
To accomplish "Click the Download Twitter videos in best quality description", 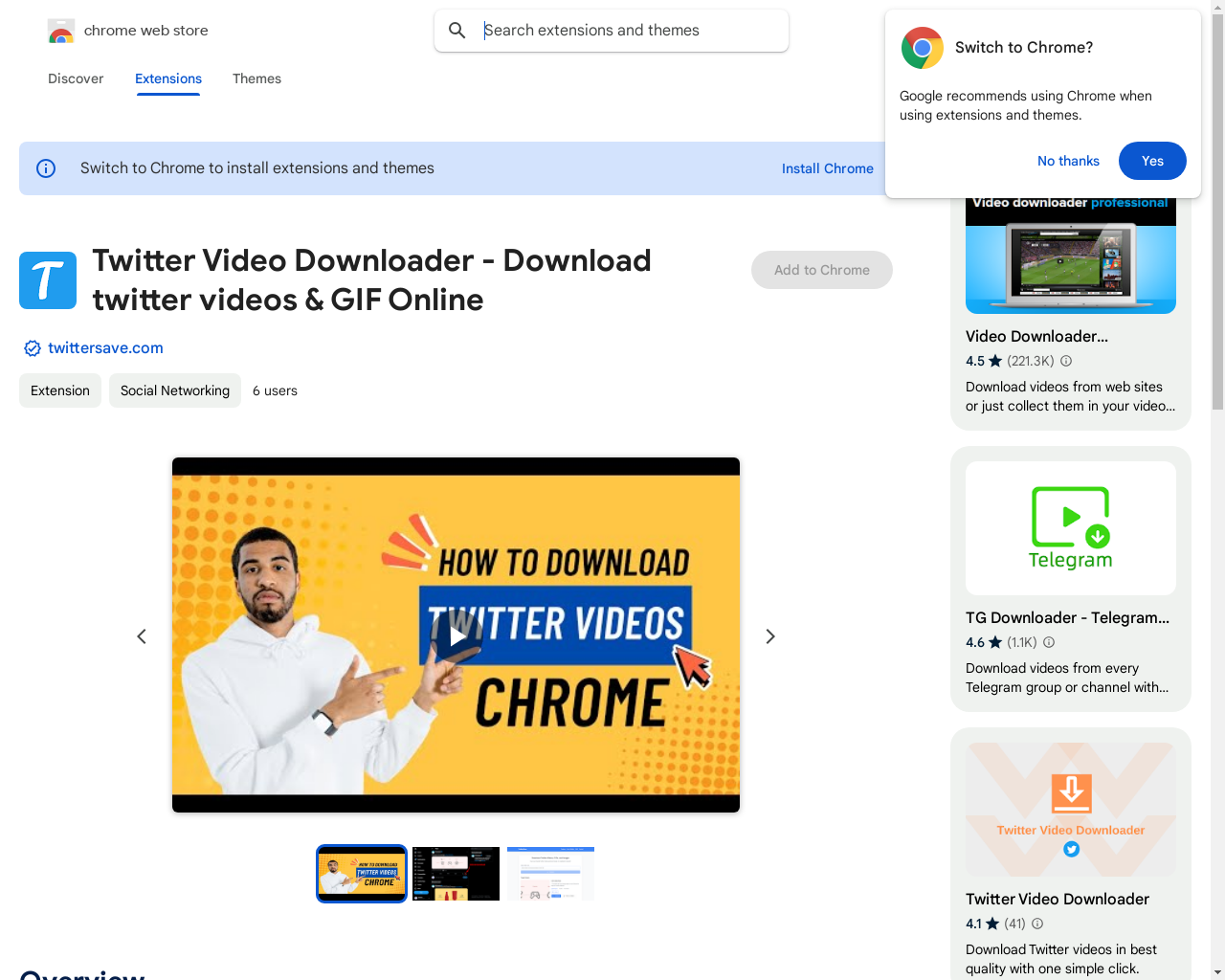I will 1061,959.
